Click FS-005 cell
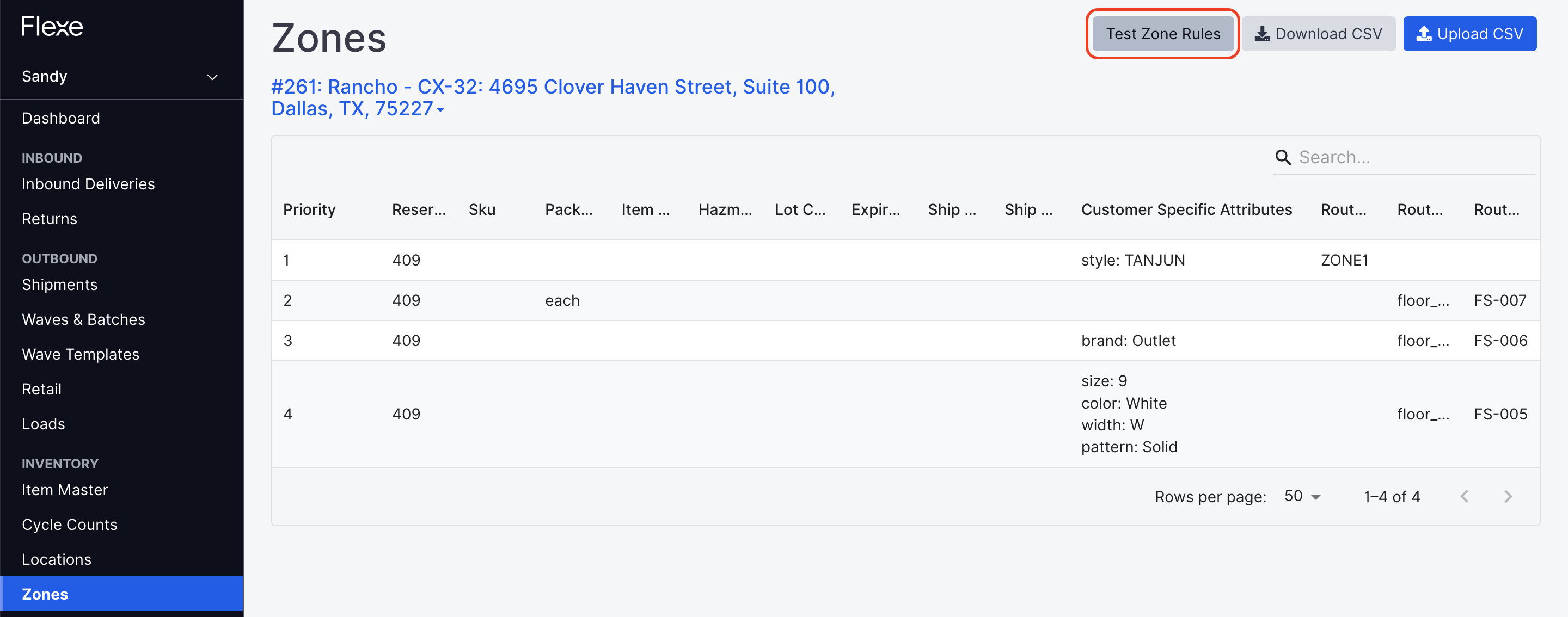This screenshot has height=617, width=1568. (x=1500, y=414)
